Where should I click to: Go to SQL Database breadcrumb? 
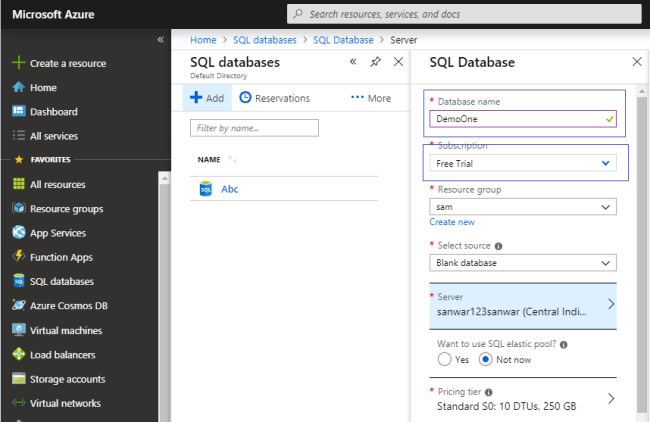(343, 40)
